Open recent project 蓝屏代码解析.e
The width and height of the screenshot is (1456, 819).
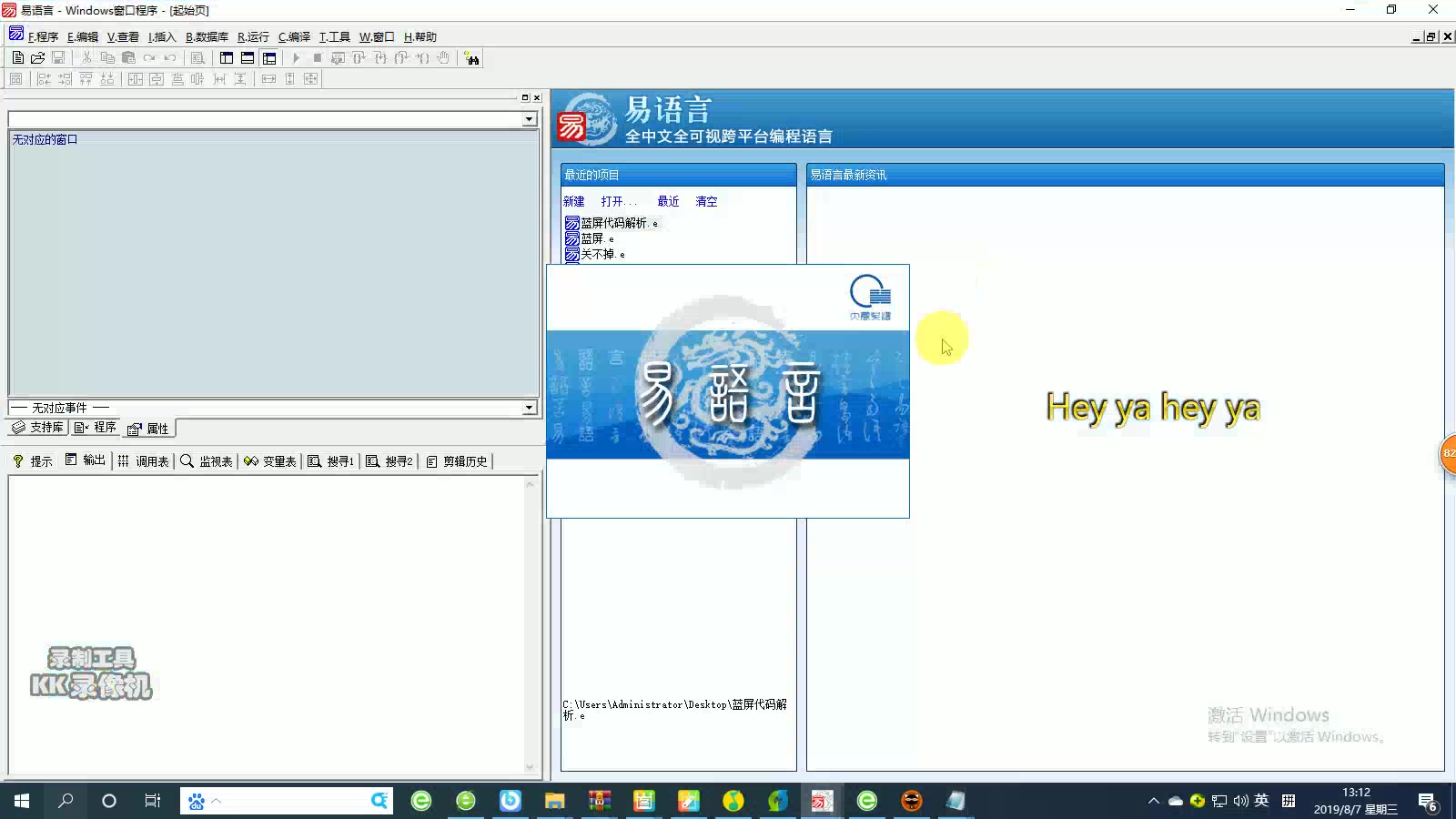pyautogui.click(x=617, y=222)
